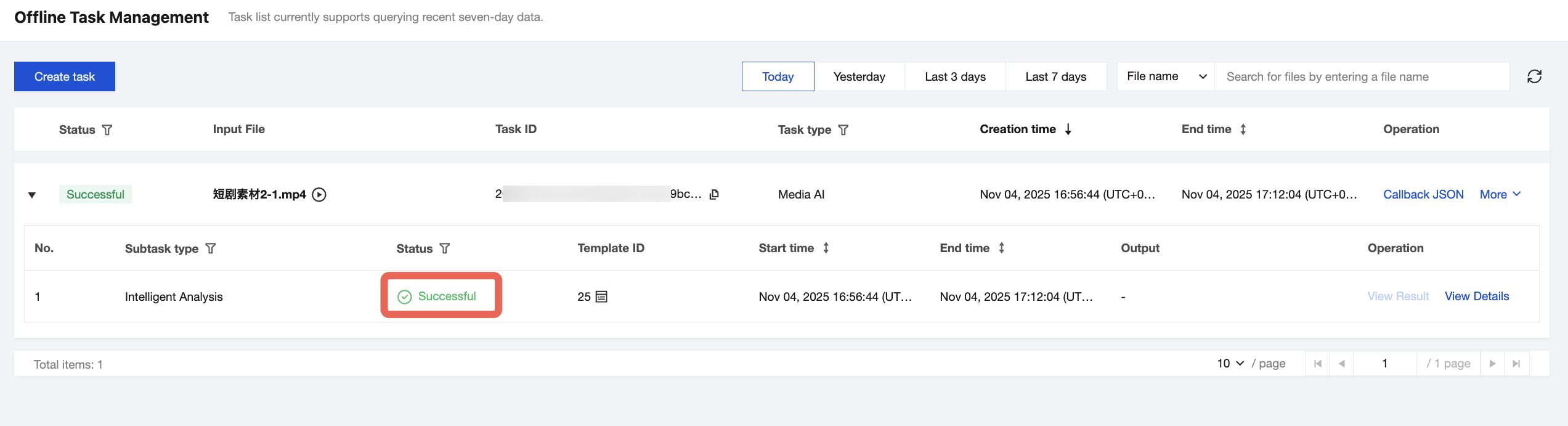The height and width of the screenshot is (426, 1568).
Task: Copy the Task ID with copy icon
Action: tap(714, 195)
